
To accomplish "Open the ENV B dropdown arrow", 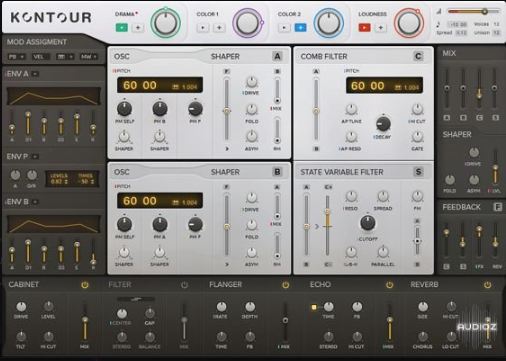I will 35,202.
